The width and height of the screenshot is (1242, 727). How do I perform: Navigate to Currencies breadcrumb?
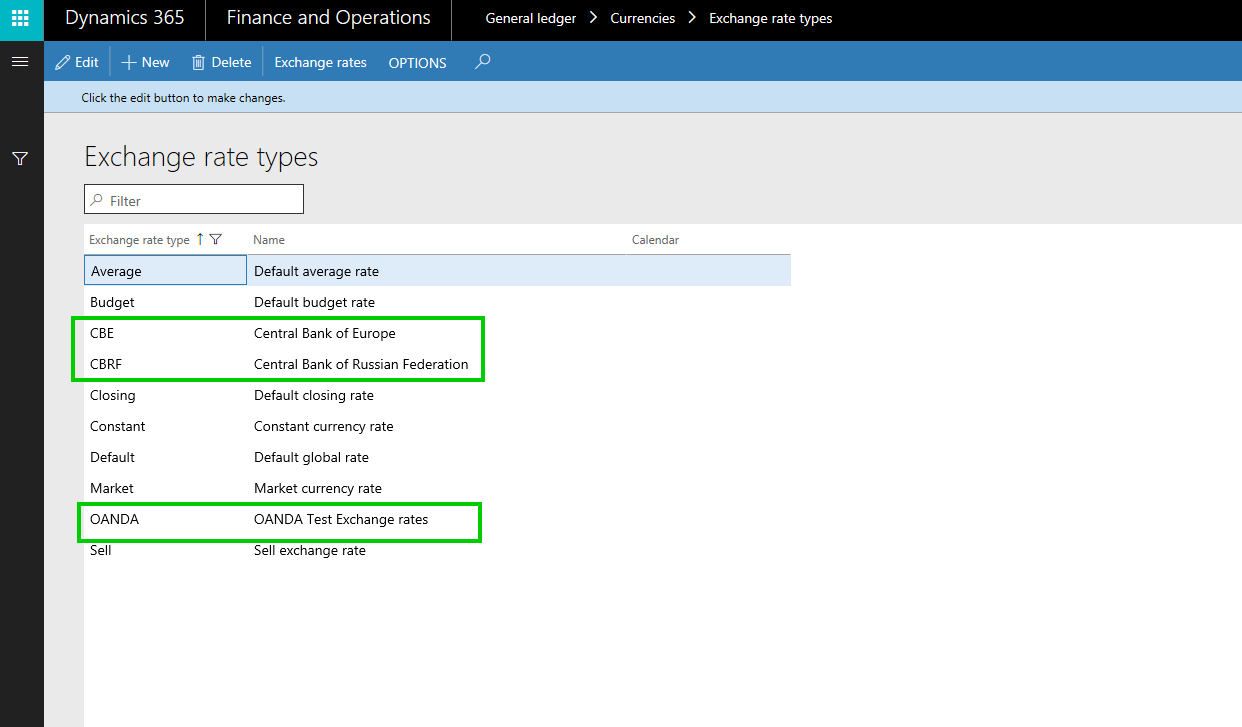(642, 19)
